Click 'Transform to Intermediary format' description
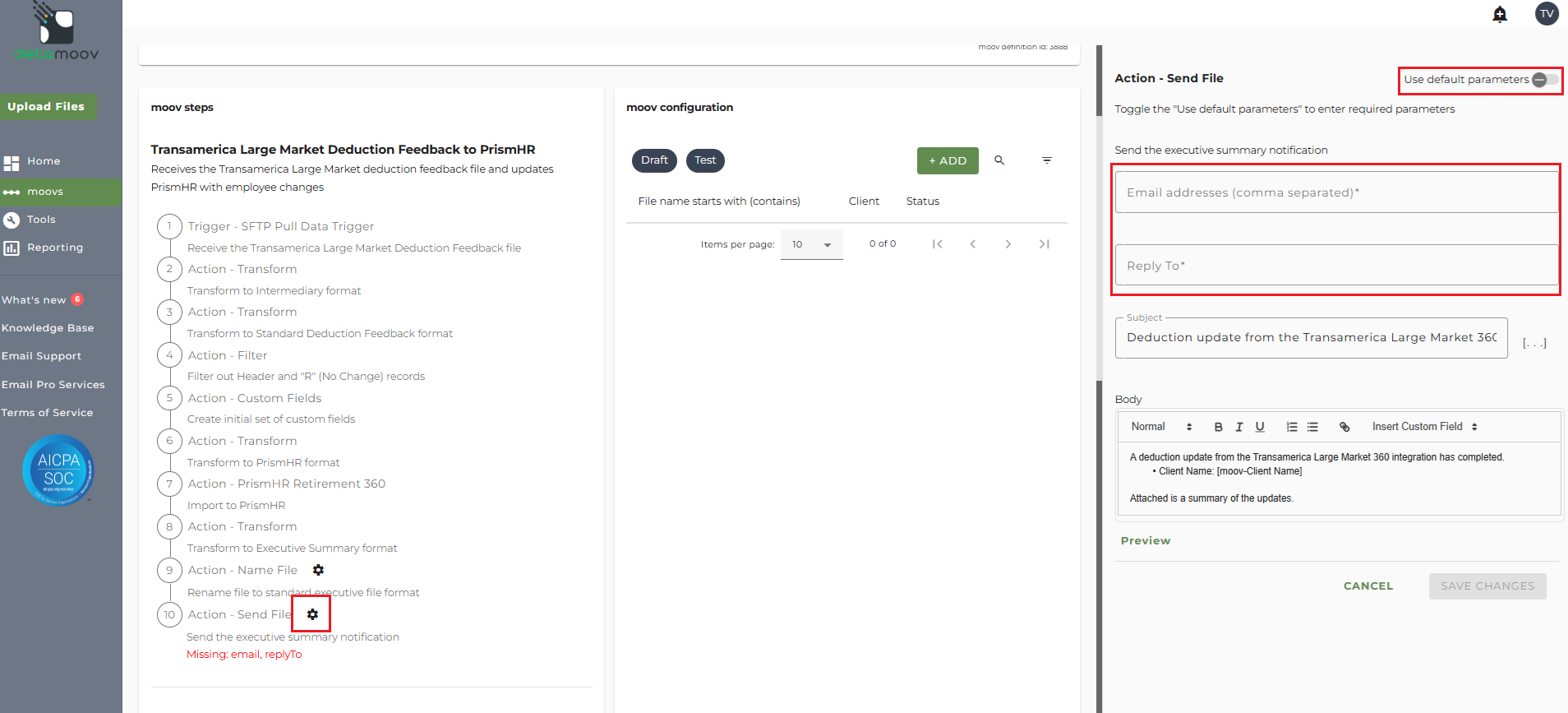Screen dimensions: 1568x713 pos(274,291)
